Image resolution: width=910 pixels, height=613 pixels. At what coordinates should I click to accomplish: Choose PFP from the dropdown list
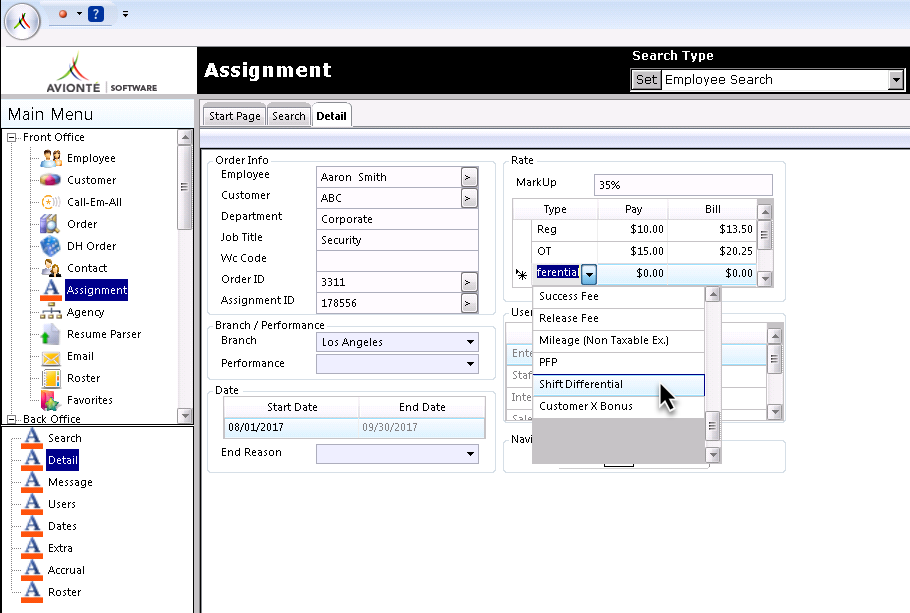[619, 363]
